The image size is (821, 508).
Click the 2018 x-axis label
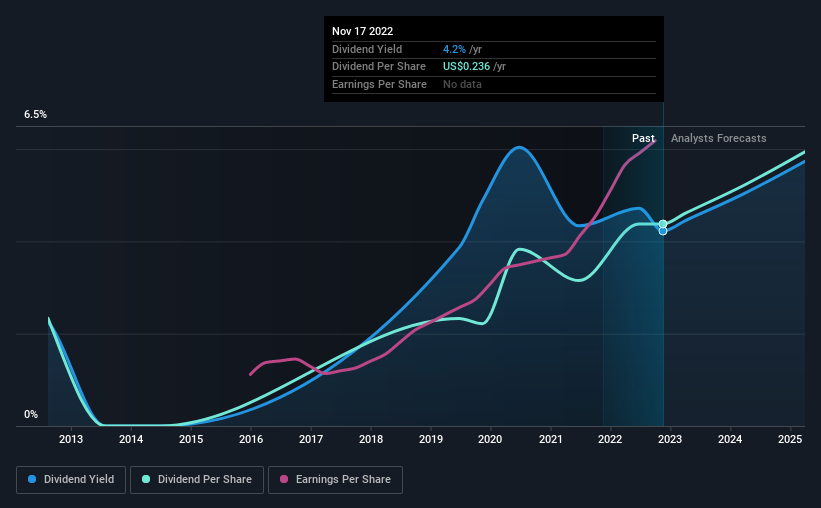pyautogui.click(x=371, y=439)
